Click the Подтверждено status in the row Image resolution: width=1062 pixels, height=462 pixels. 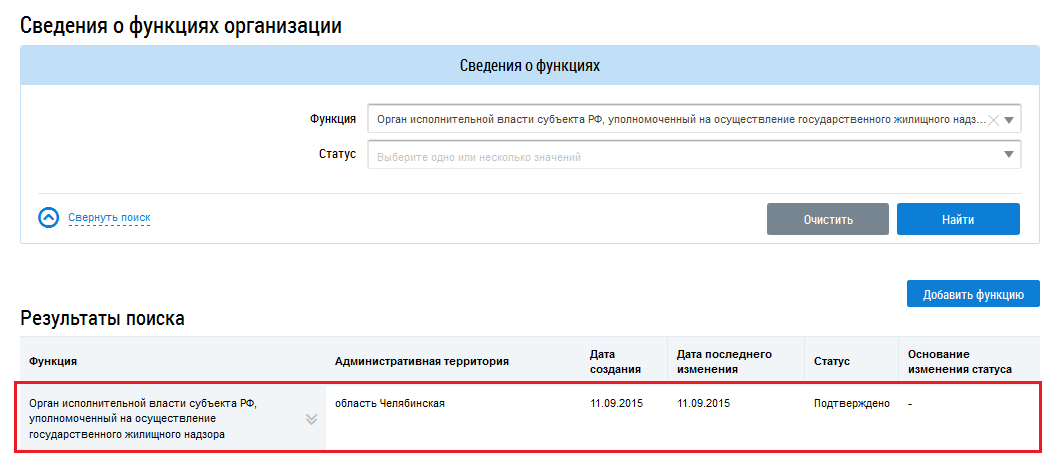coord(851,404)
